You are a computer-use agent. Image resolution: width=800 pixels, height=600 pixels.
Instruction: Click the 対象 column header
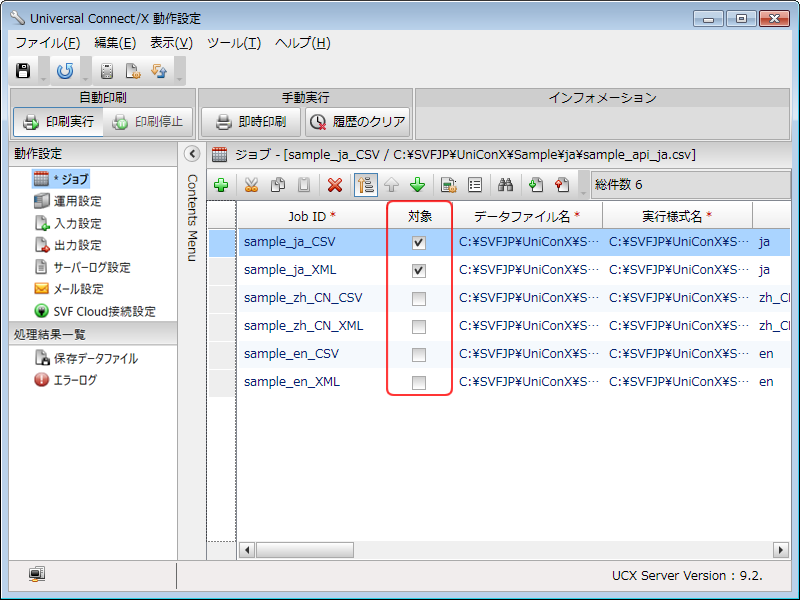[x=419, y=216]
